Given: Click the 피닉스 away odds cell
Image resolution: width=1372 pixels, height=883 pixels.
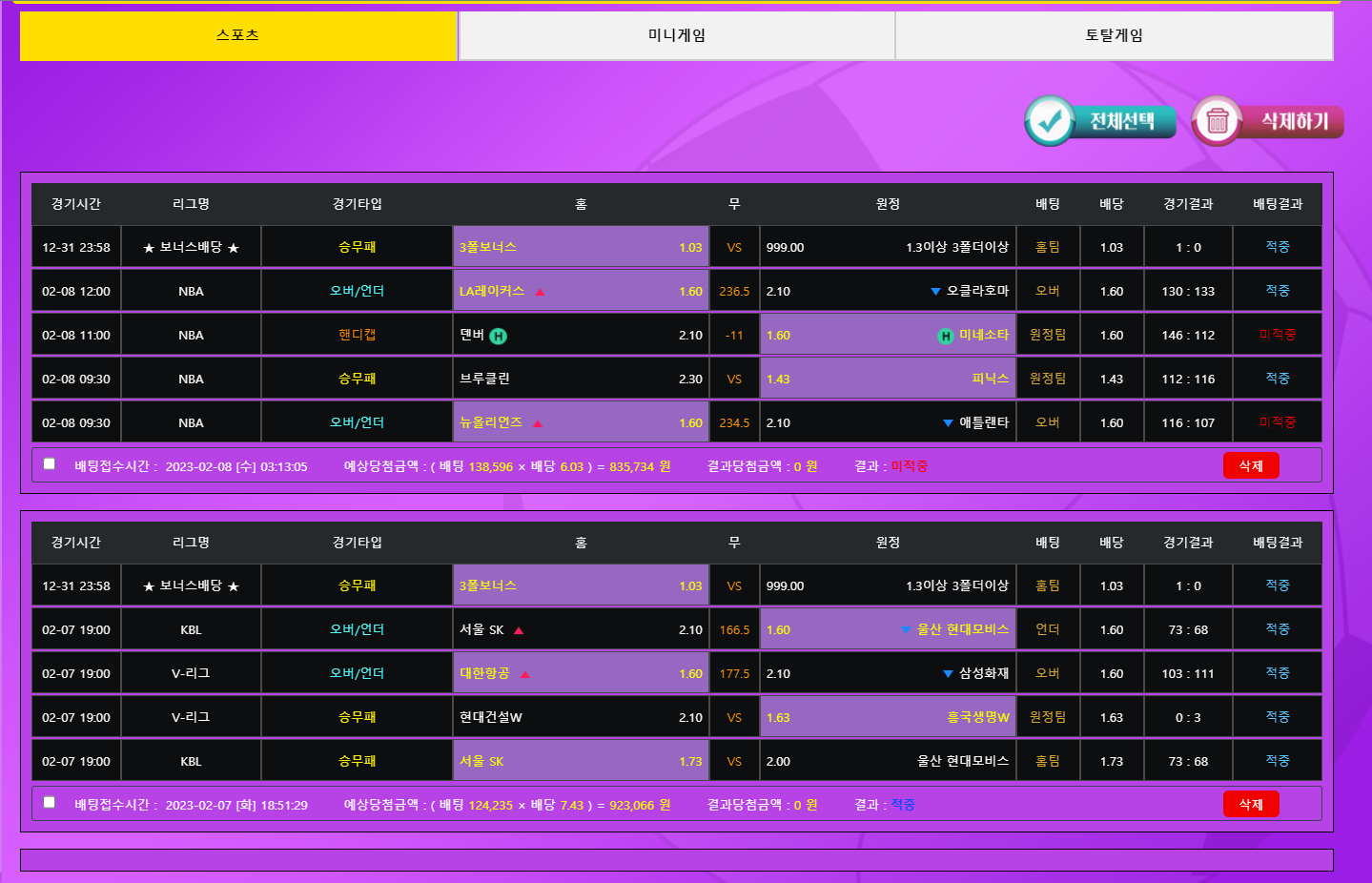Looking at the screenshot, I should 887,379.
